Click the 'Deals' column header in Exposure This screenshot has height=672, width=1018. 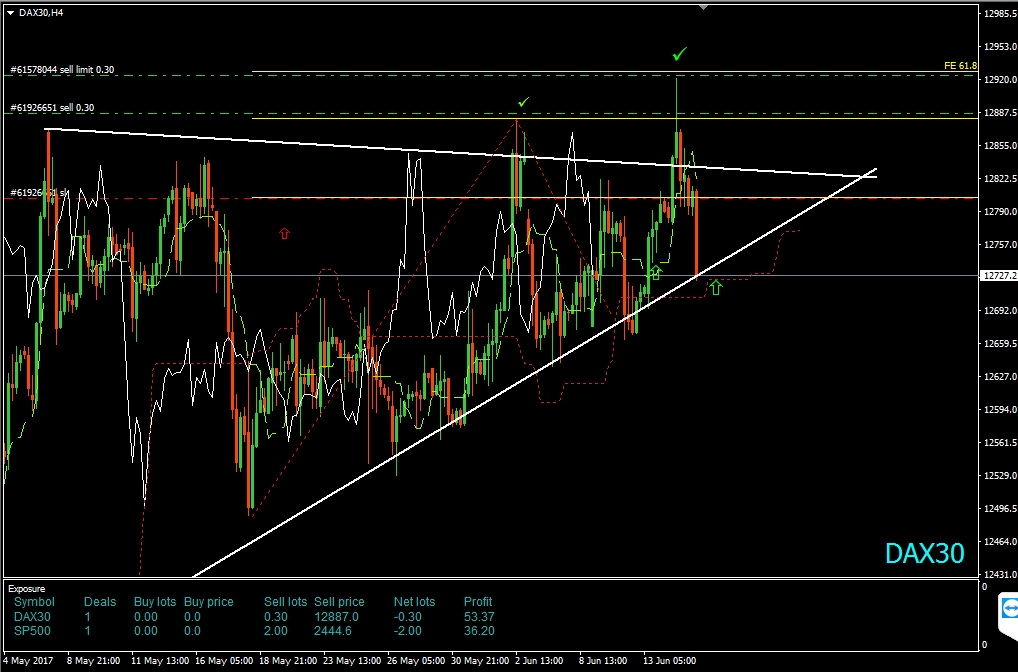pos(100,602)
